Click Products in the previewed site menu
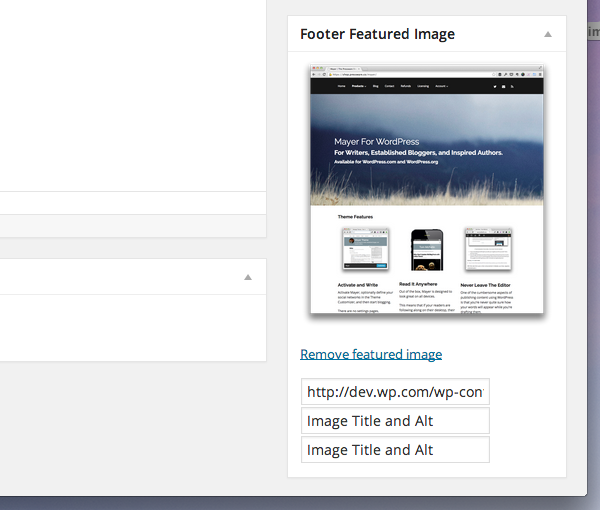600x510 pixels. [359, 86]
